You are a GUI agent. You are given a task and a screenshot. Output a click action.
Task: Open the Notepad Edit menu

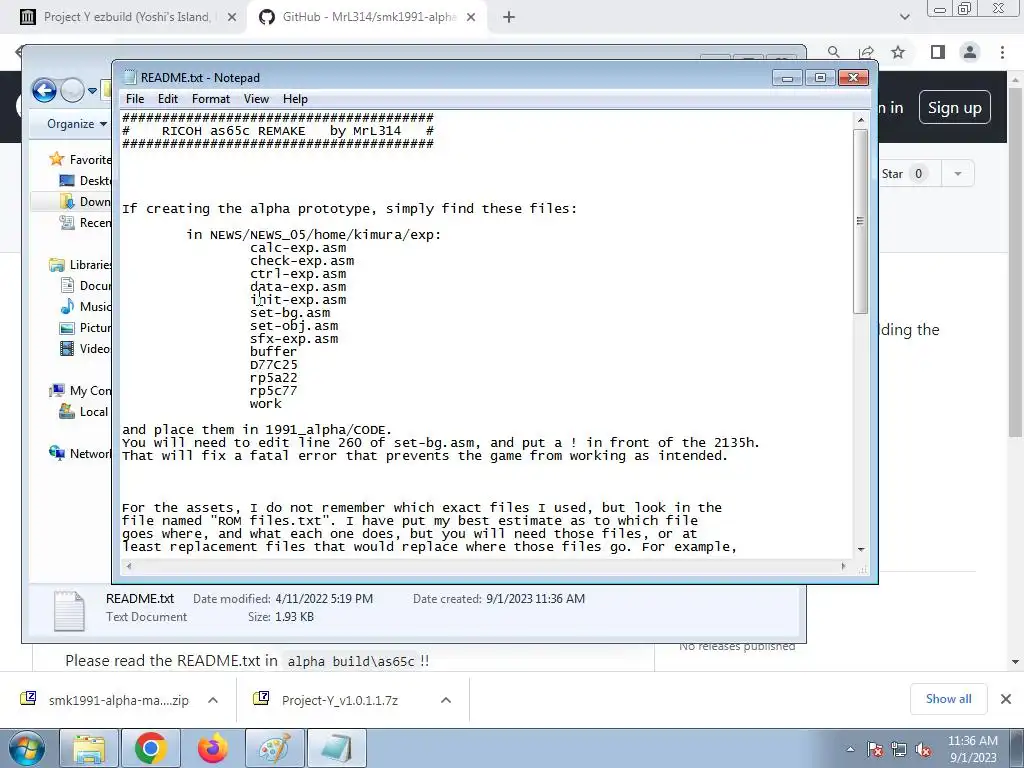[x=167, y=99]
